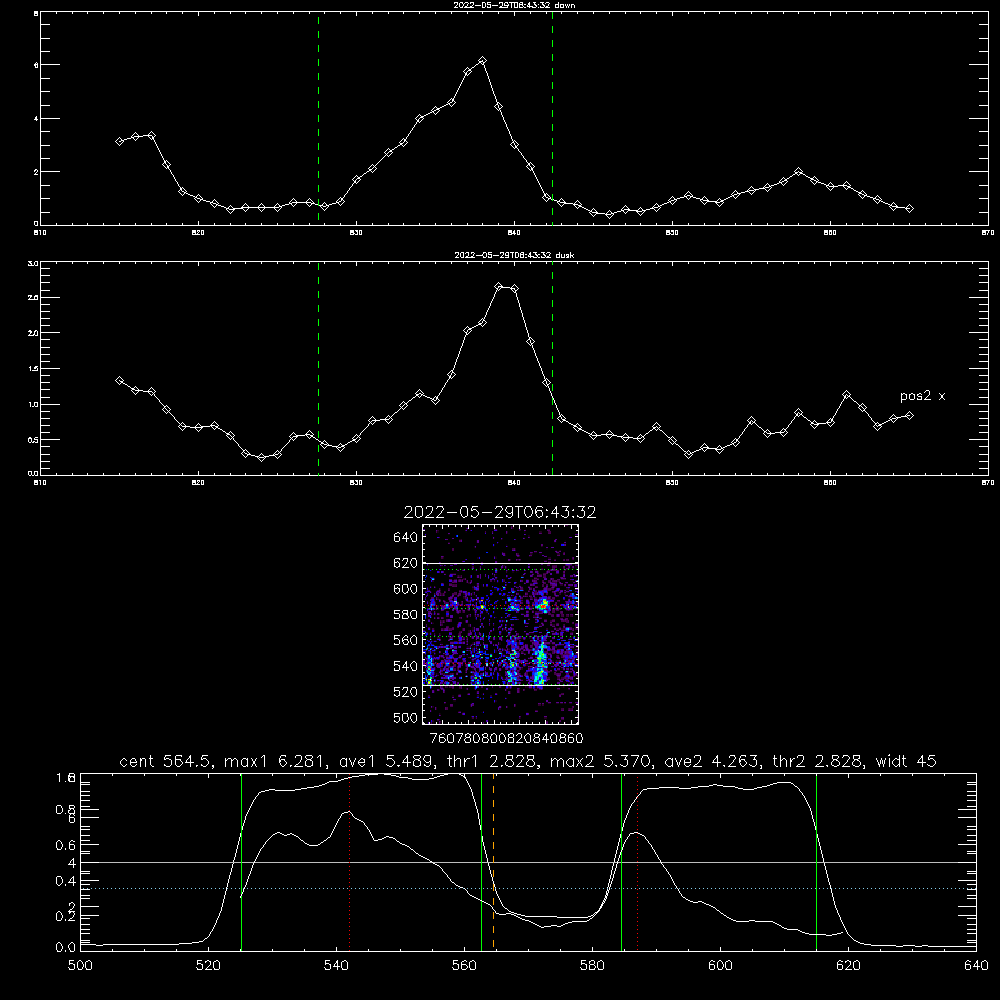Click the orange dashed center line in bottom plot

494,861
